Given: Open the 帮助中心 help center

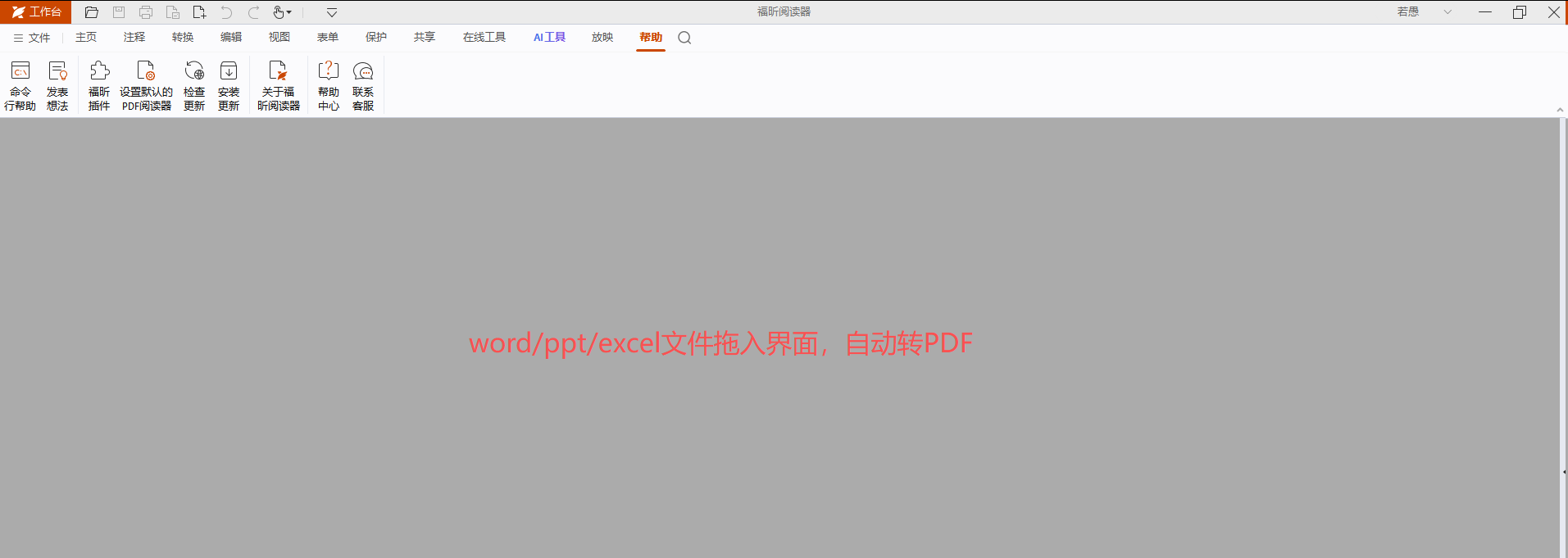Looking at the screenshot, I should pos(329,85).
